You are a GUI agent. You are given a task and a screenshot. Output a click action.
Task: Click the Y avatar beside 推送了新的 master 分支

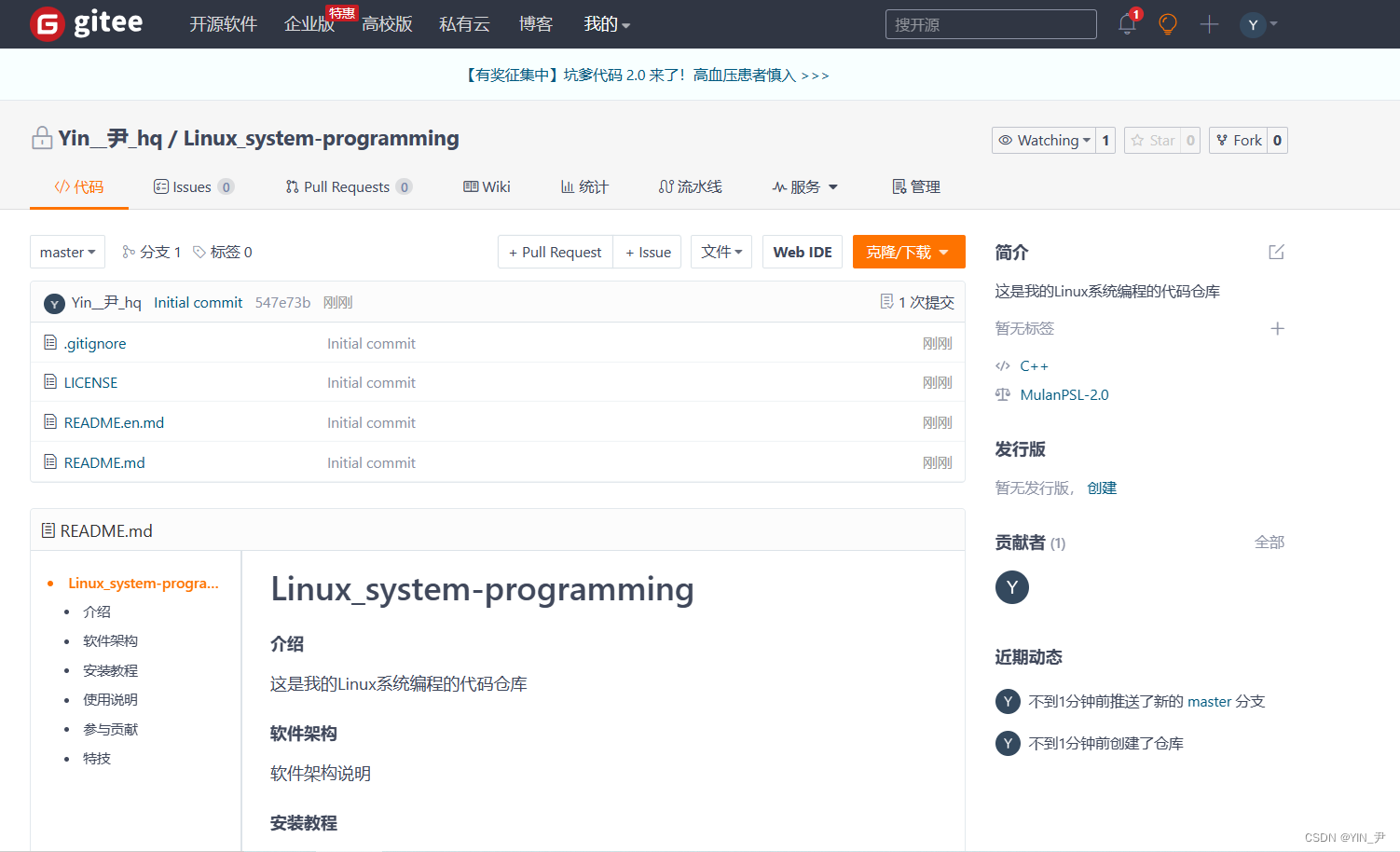1008,701
